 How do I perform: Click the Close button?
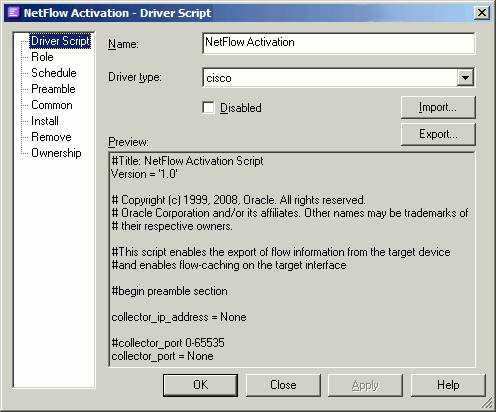[283, 385]
